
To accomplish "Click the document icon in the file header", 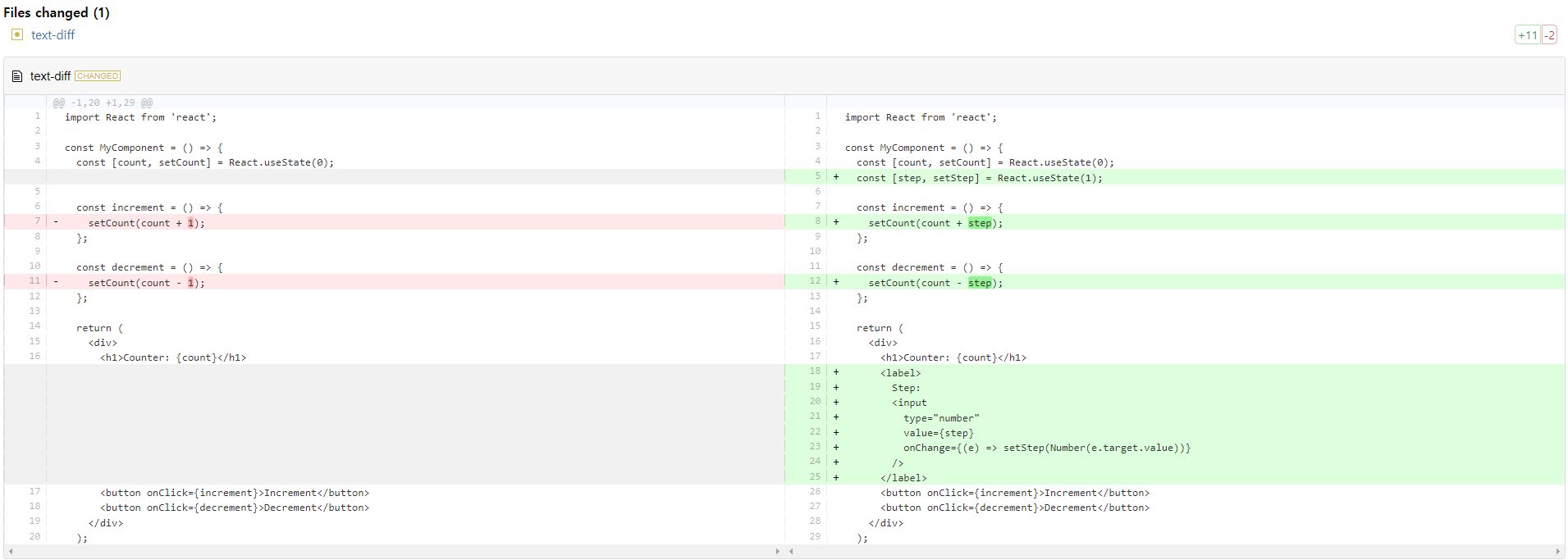I will [x=17, y=76].
